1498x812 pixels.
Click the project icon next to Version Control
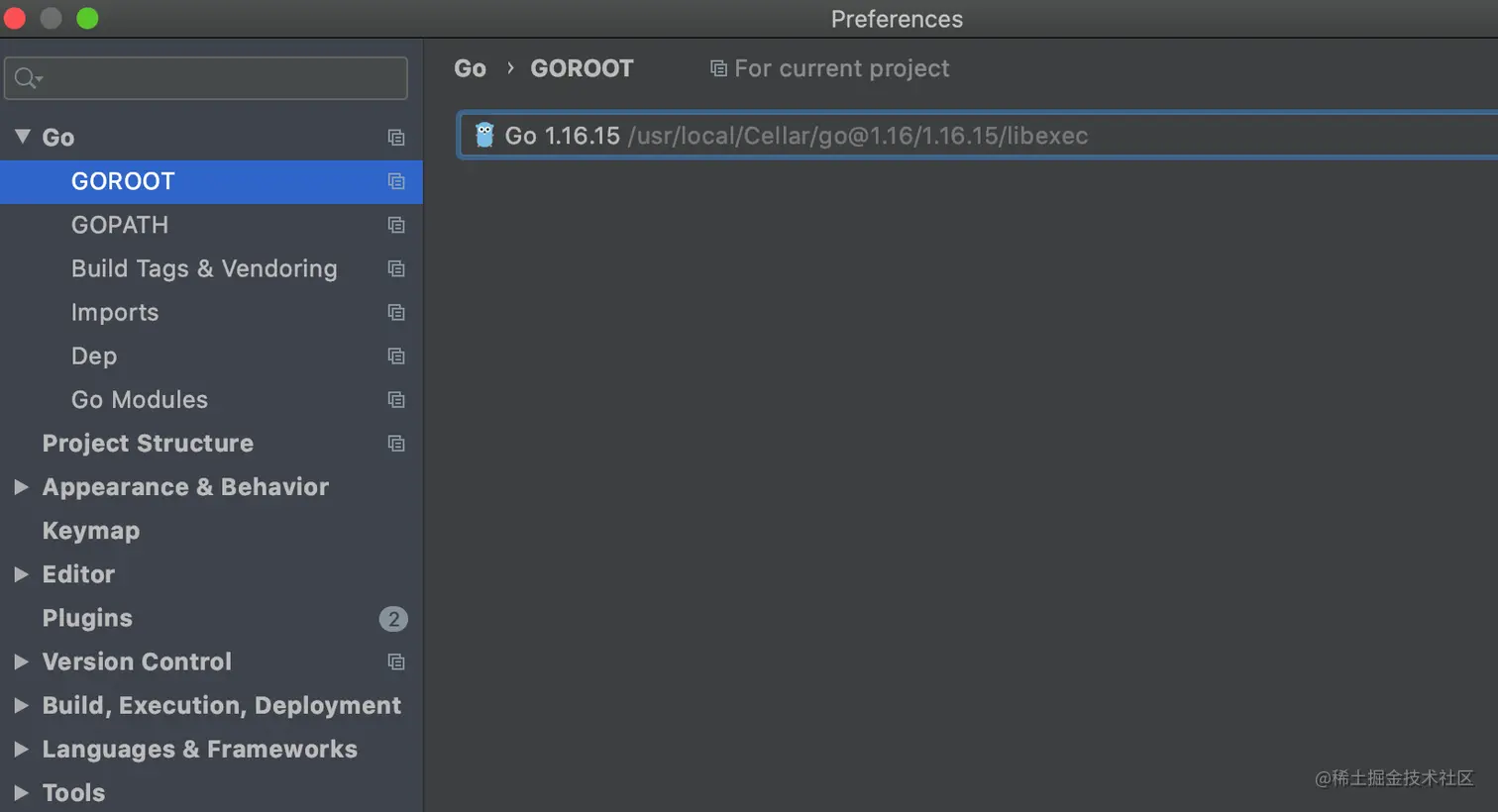(396, 661)
